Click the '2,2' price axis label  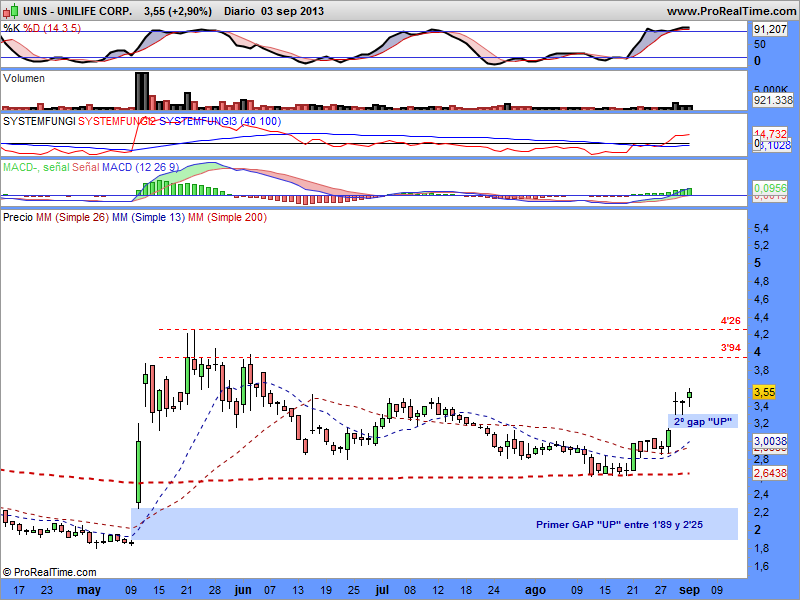761,512
